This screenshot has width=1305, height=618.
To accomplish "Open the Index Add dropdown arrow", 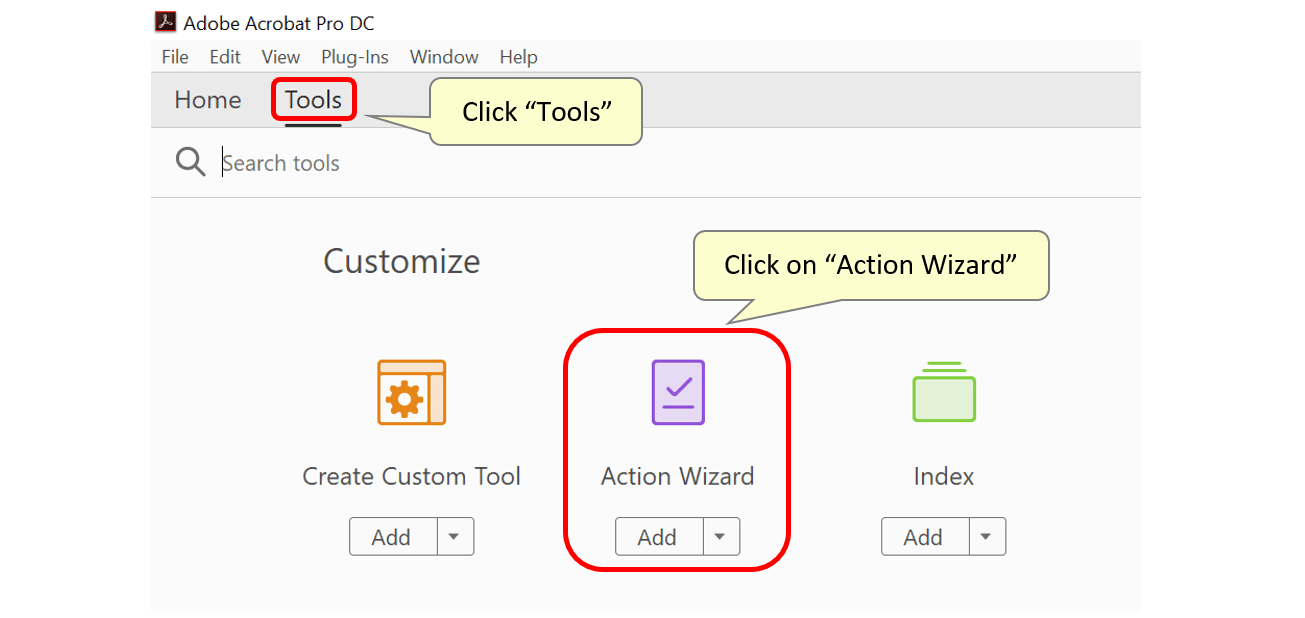I will point(987,536).
